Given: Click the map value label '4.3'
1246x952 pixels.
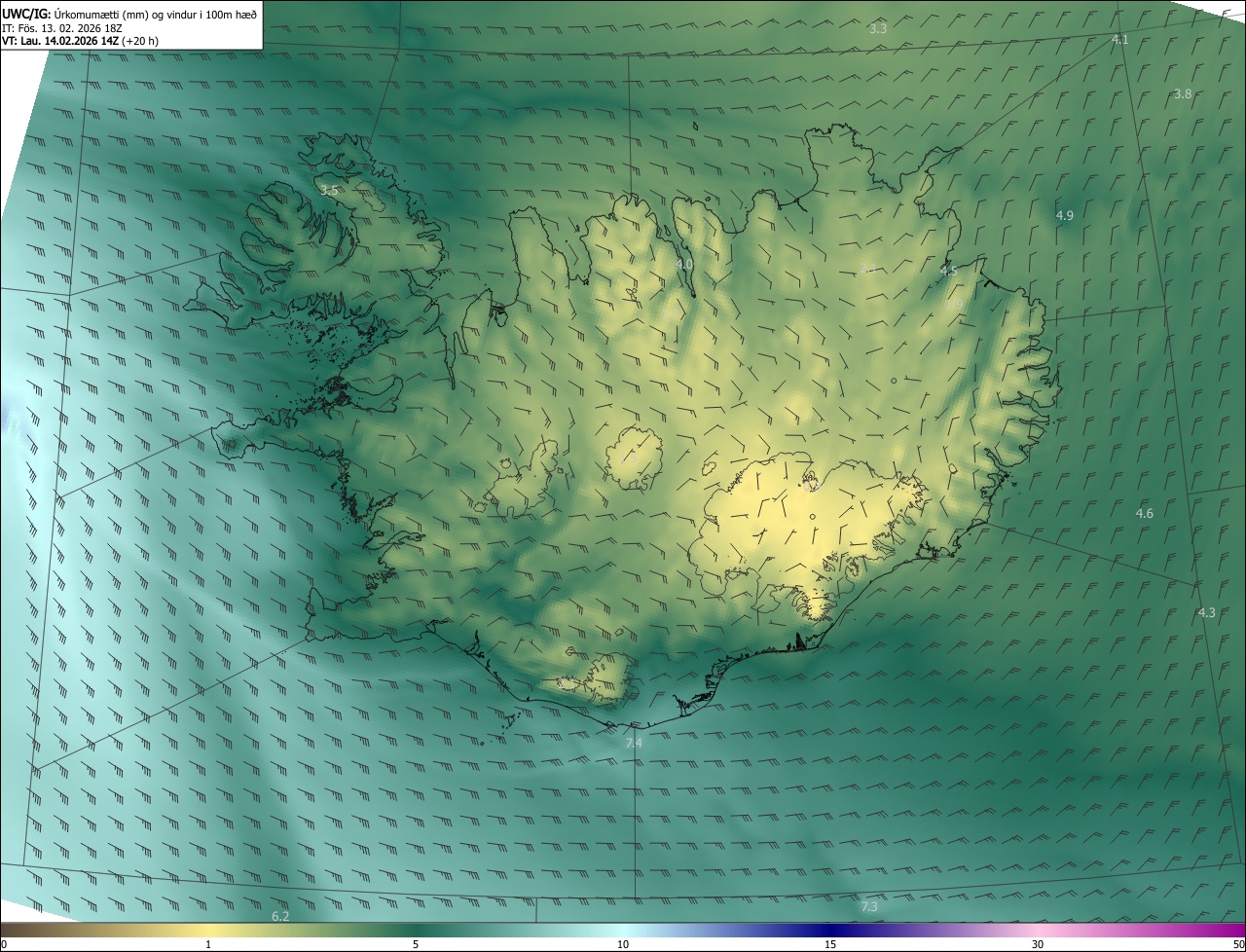Looking at the screenshot, I should click(1206, 612).
